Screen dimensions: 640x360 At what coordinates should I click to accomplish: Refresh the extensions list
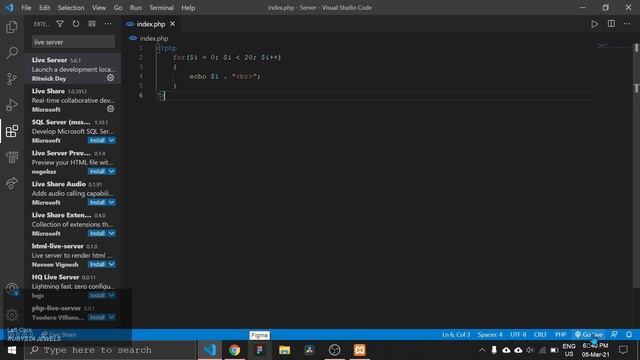click(76, 24)
